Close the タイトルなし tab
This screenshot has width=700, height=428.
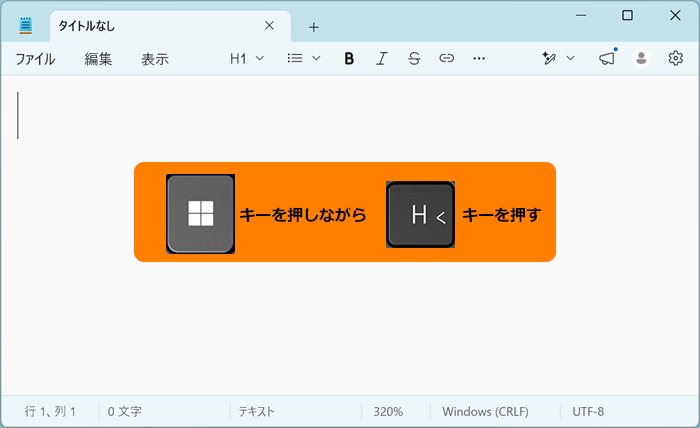click(x=269, y=26)
